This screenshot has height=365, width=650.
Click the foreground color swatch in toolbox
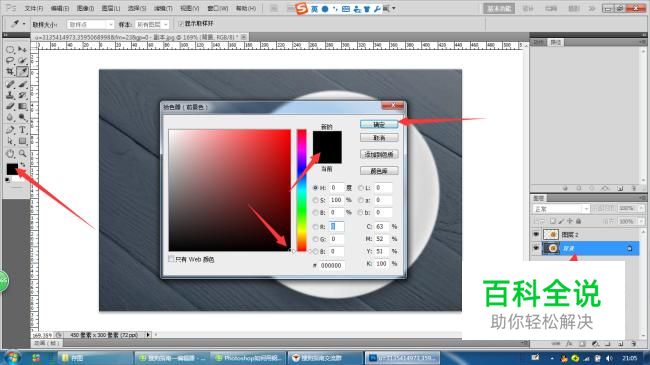[12, 169]
